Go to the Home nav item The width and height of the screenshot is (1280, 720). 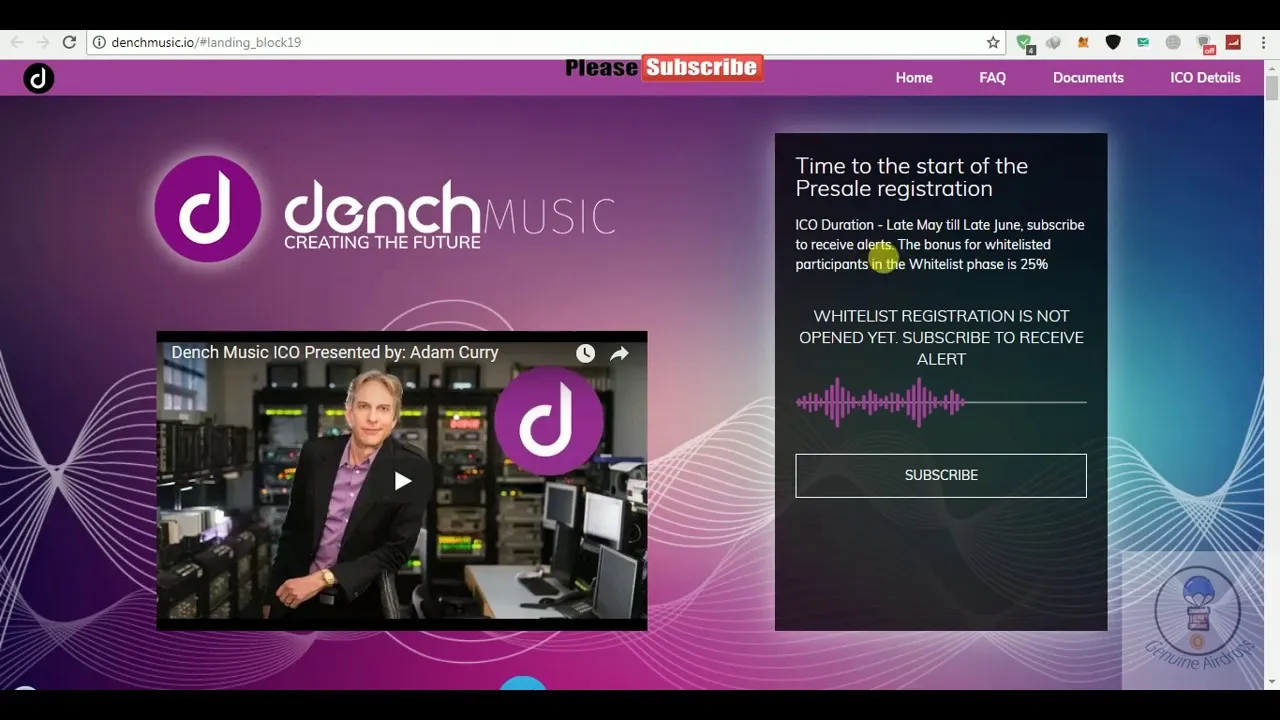coord(914,77)
